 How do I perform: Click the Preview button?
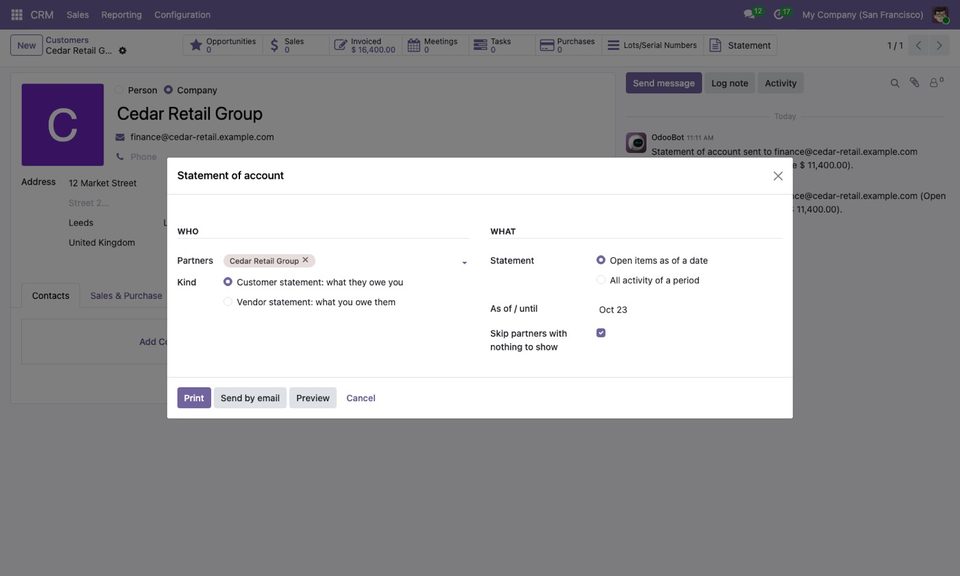[x=313, y=398]
